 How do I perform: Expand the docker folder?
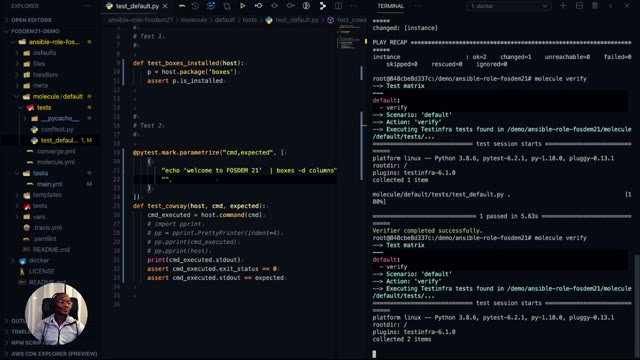pyautogui.click(x=49, y=260)
